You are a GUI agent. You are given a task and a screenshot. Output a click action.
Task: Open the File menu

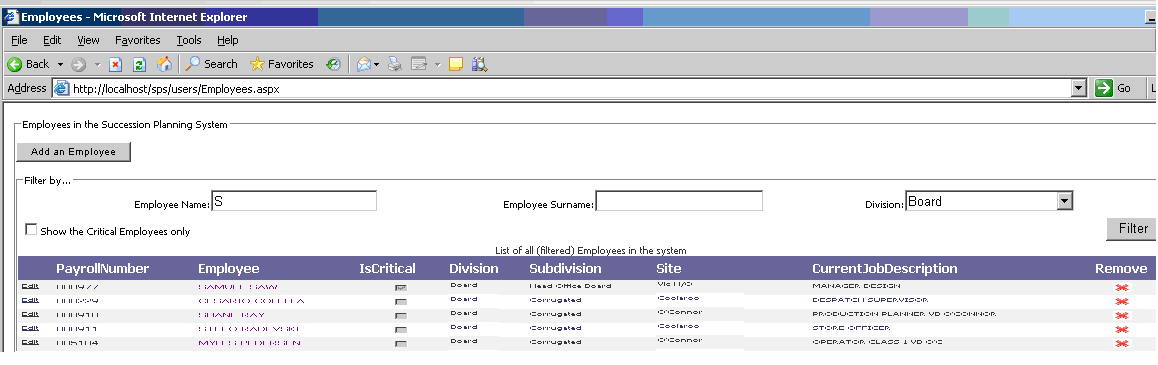[19, 41]
